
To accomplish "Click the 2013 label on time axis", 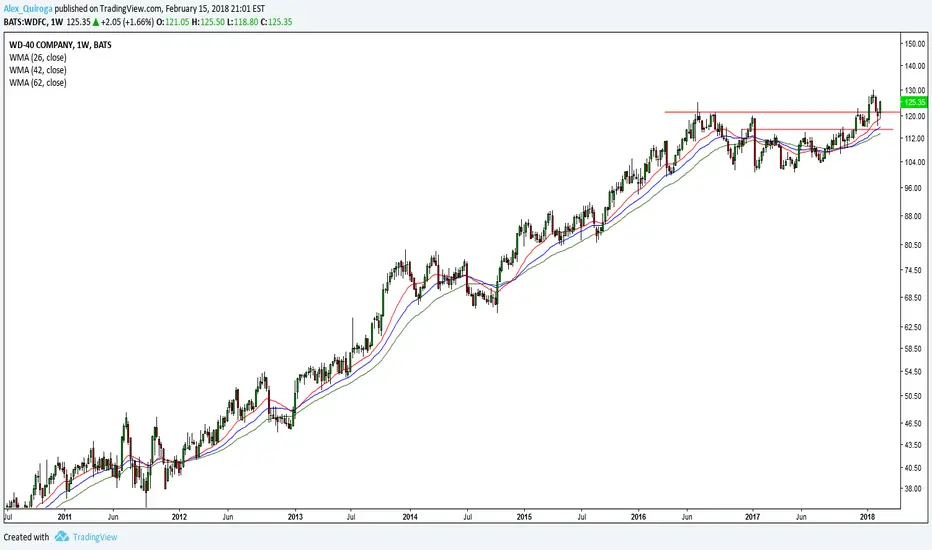I will [x=295, y=517].
